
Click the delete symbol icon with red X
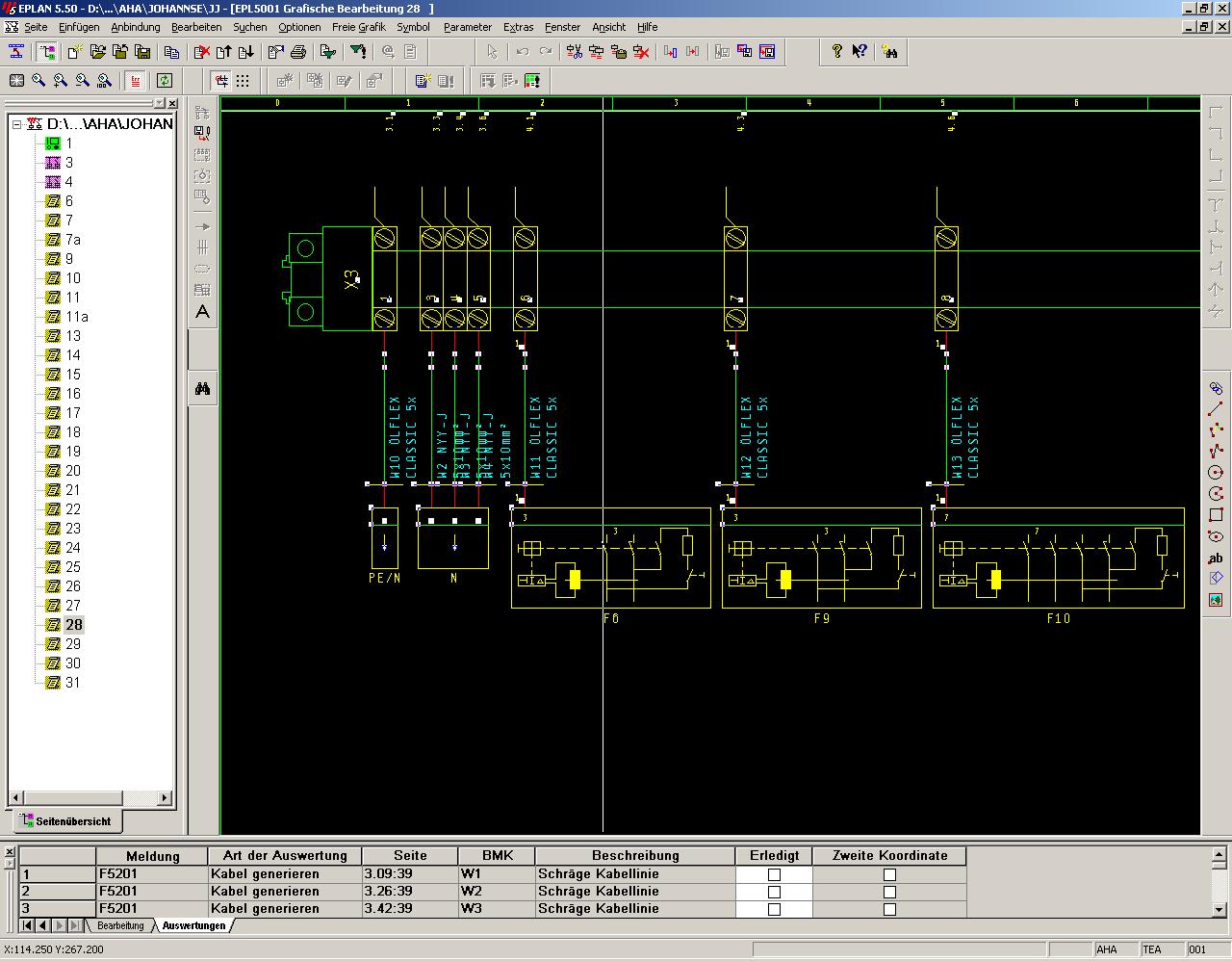tap(641, 51)
